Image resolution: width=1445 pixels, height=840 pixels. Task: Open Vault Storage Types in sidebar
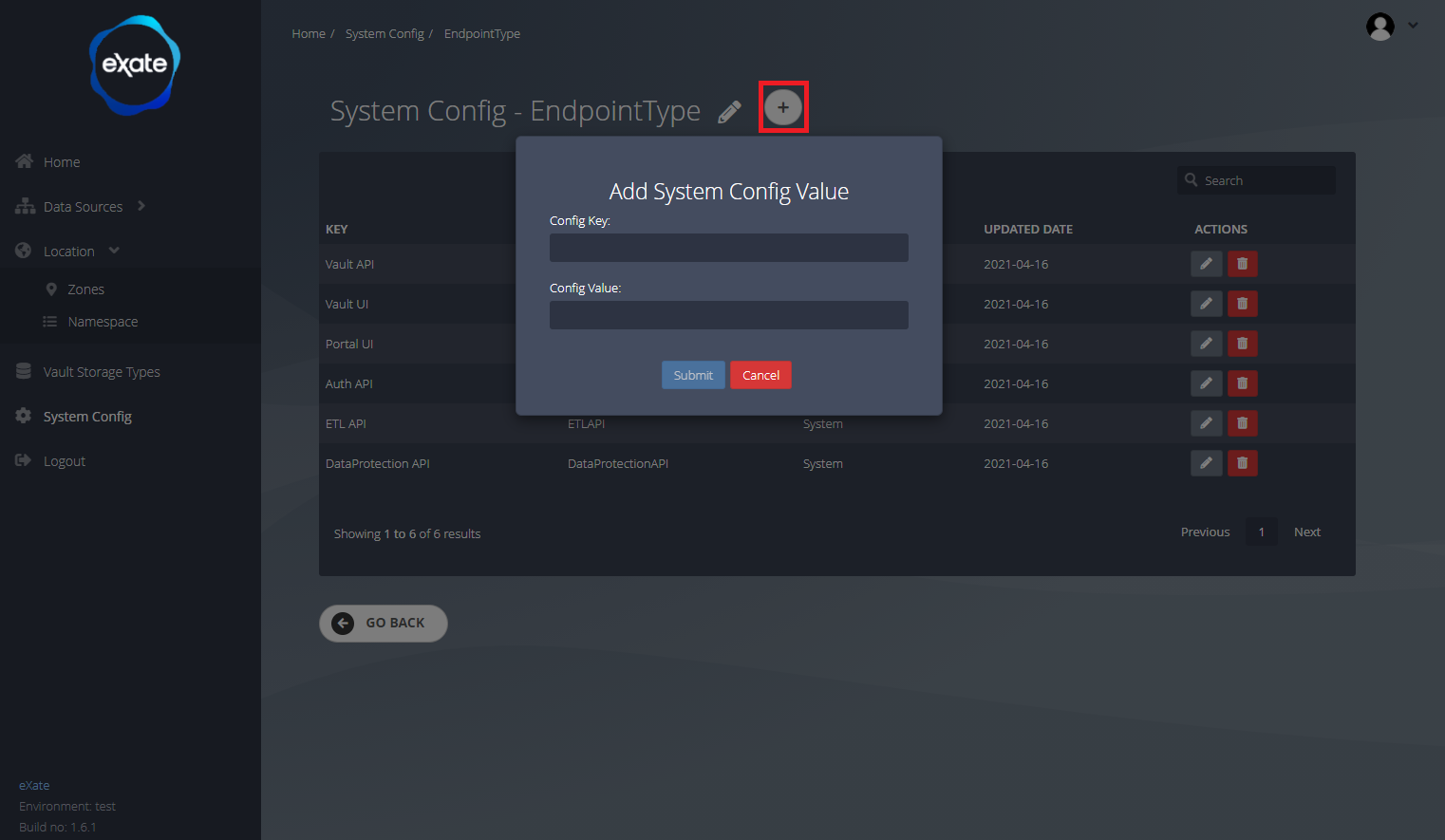(x=101, y=372)
